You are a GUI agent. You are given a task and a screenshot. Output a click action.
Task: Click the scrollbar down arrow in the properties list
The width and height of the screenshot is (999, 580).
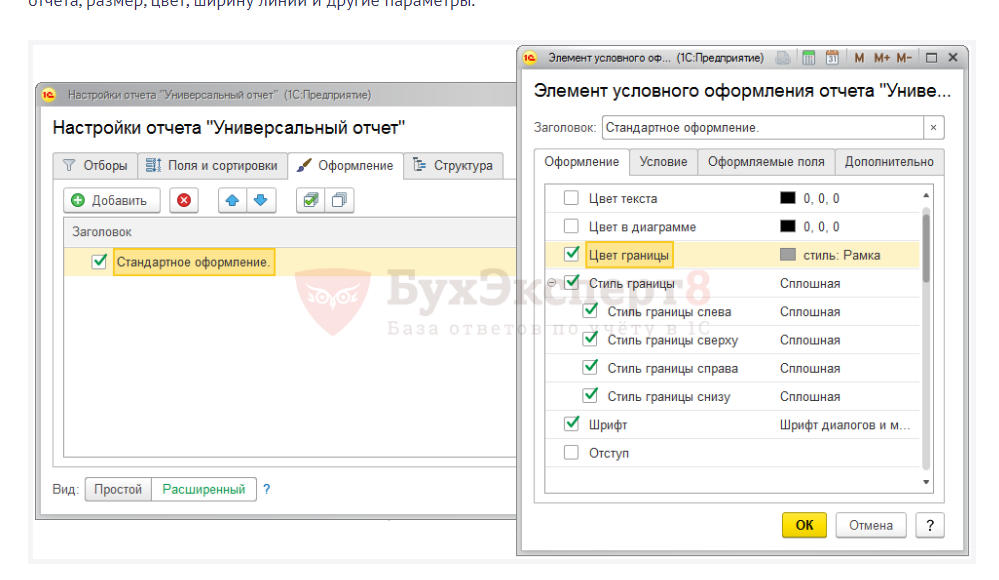click(926, 482)
